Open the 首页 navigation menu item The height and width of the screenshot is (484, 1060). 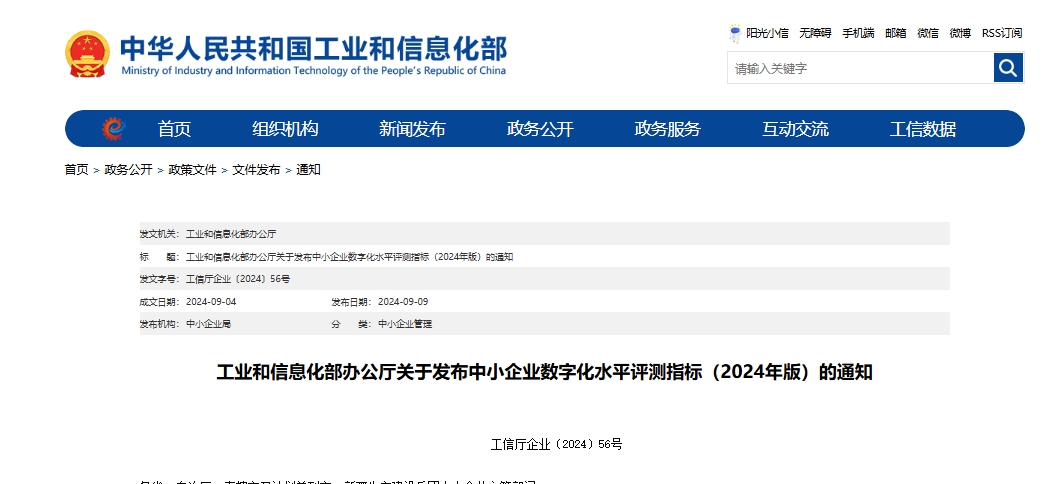click(x=174, y=129)
